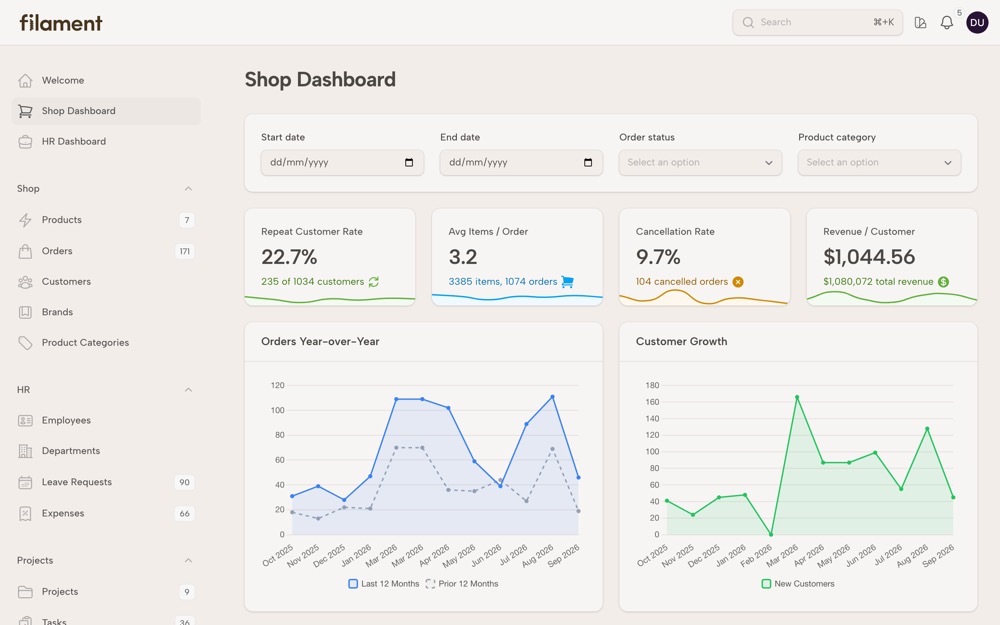Open the Leave Requests page
The image size is (1000, 625).
tap(77, 482)
